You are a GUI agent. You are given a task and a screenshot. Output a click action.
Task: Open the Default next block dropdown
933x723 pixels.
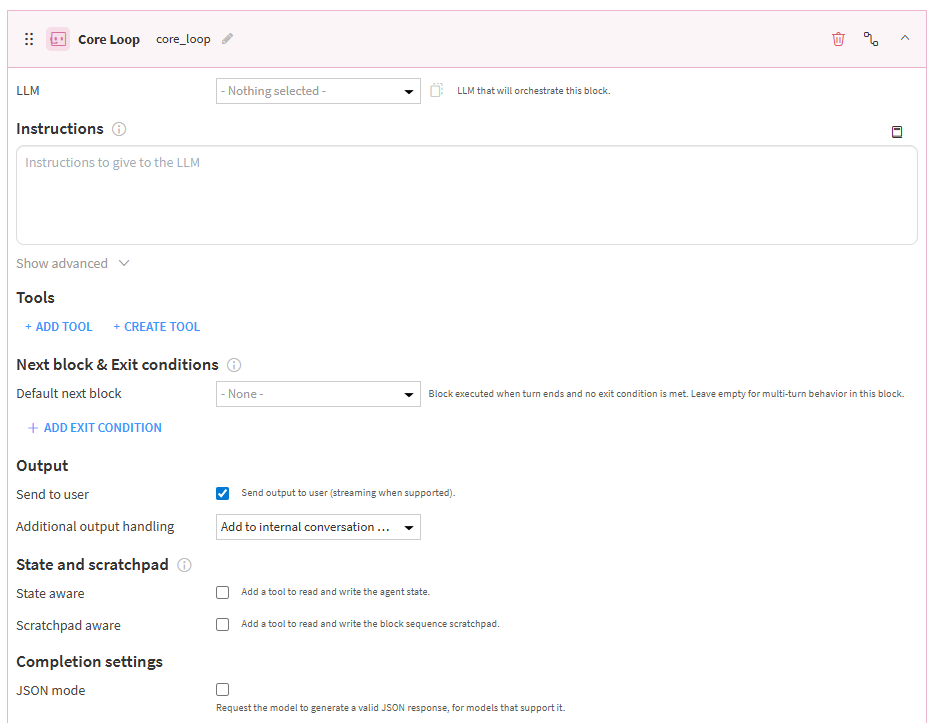coord(318,394)
